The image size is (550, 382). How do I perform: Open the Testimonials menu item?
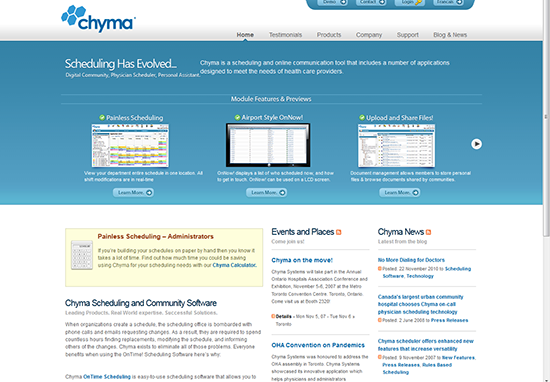pyautogui.click(x=285, y=35)
